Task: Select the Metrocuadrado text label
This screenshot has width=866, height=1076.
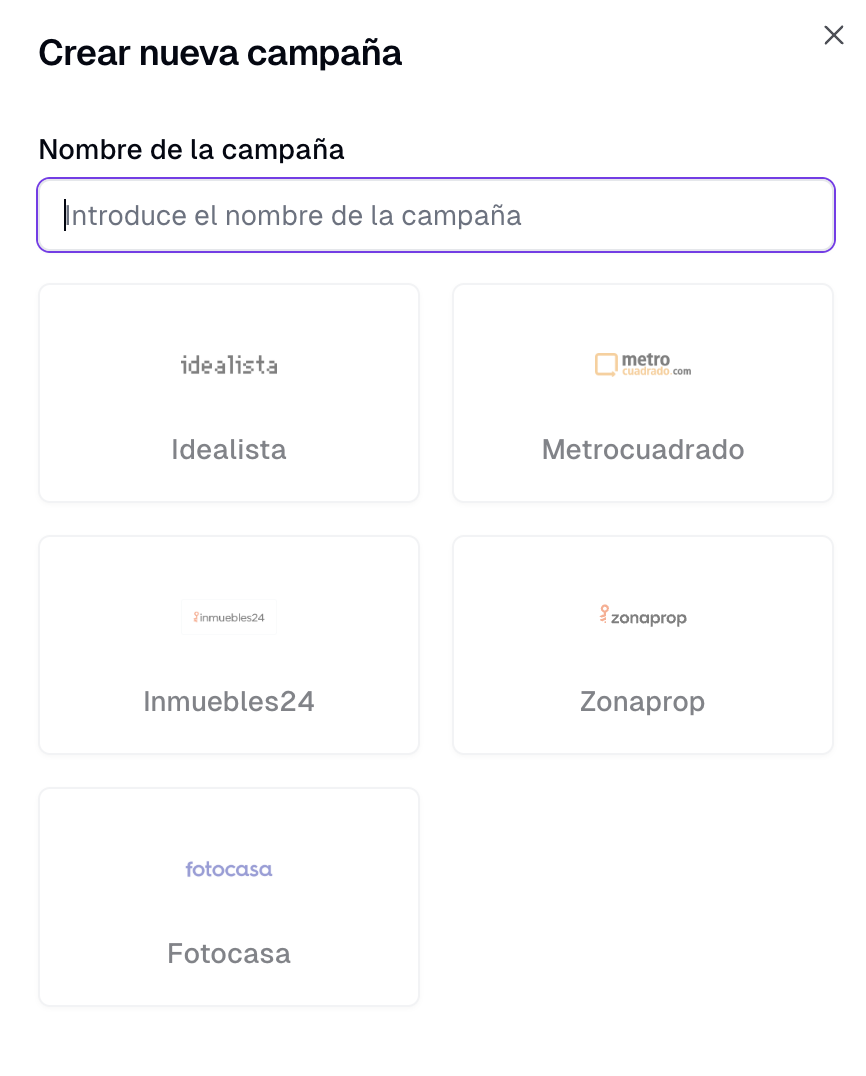Action: pos(643,449)
